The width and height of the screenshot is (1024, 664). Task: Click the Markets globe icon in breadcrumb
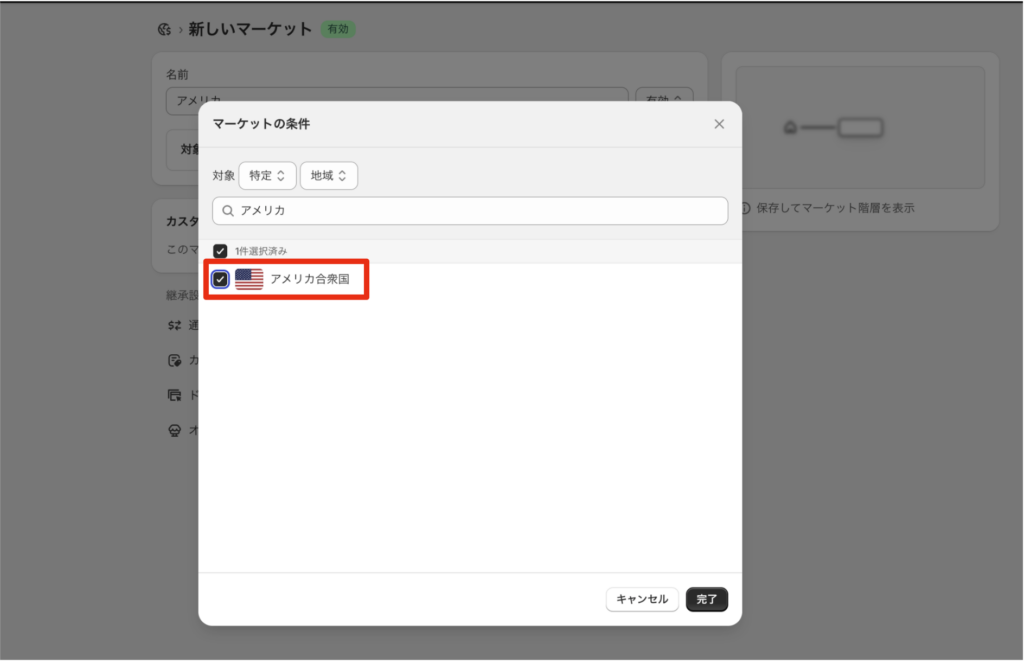165,30
